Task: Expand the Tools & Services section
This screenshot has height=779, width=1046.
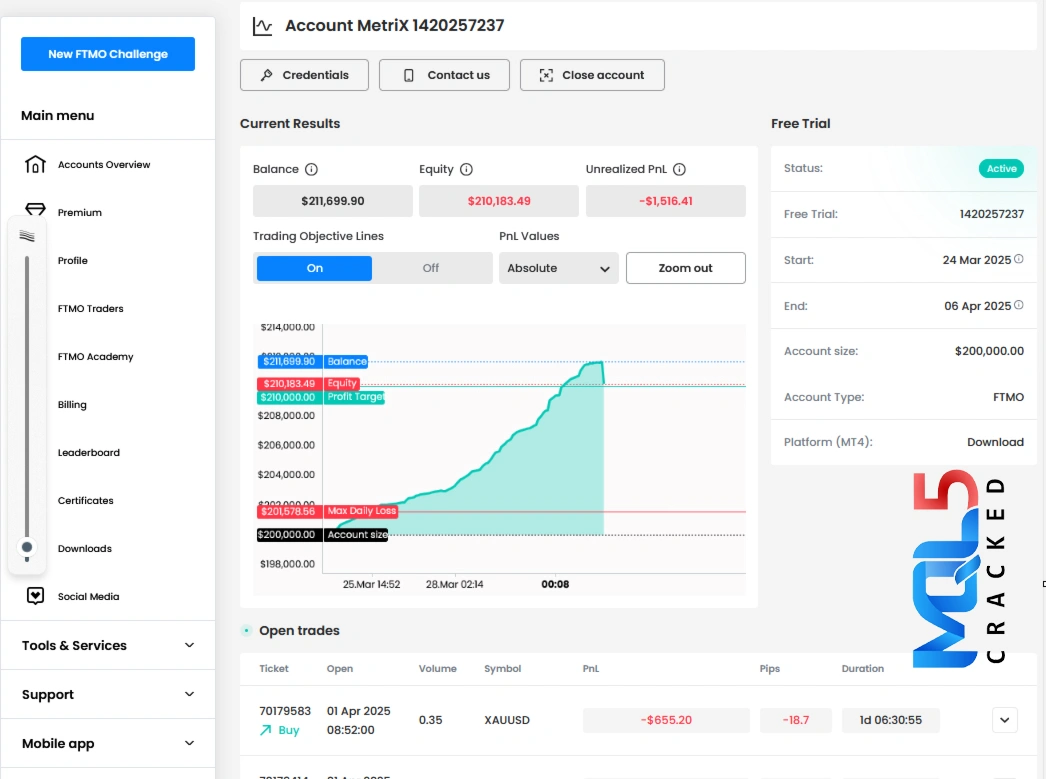Action: coord(108,645)
